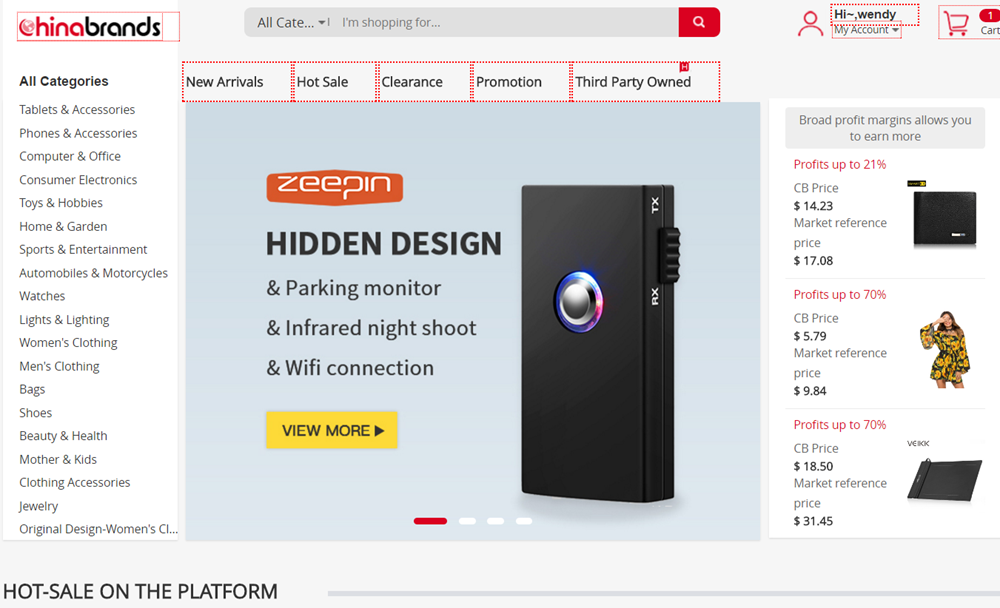Open Consumer Electronics category
The height and width of the screenshot is (608, 1000).
tap(78, 179)
